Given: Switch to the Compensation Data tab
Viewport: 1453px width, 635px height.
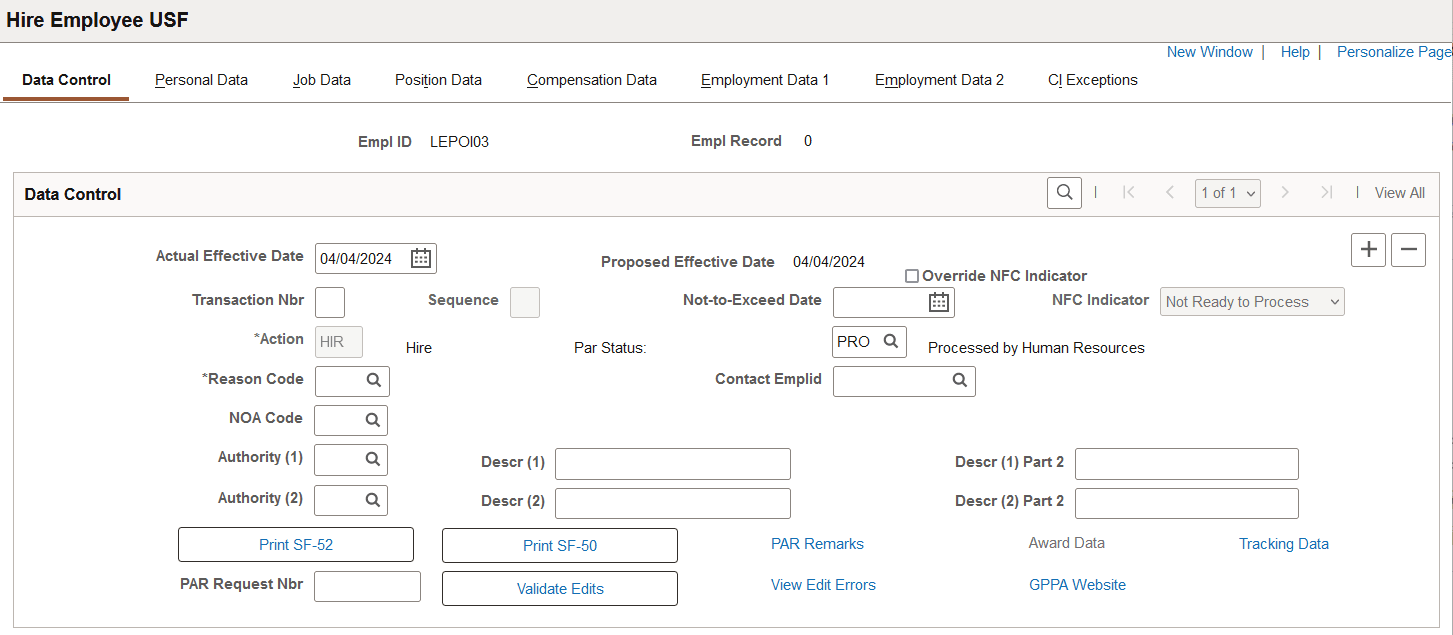Looking at the screenshot, I should click(591, 80).
